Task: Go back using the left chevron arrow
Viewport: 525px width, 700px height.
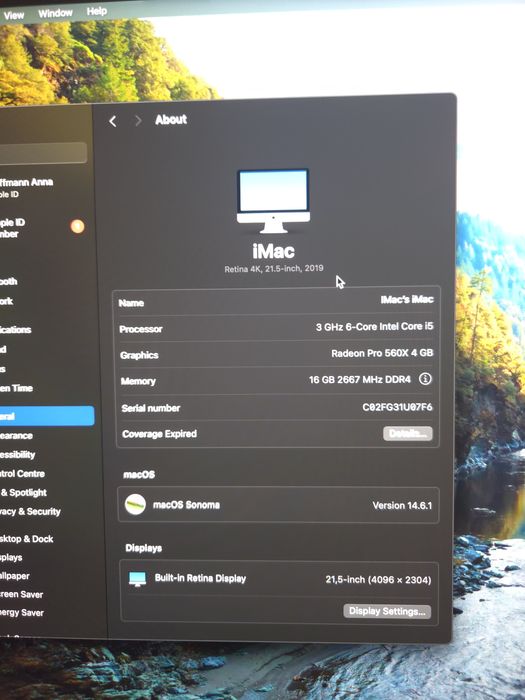Action: click(112, 121)
